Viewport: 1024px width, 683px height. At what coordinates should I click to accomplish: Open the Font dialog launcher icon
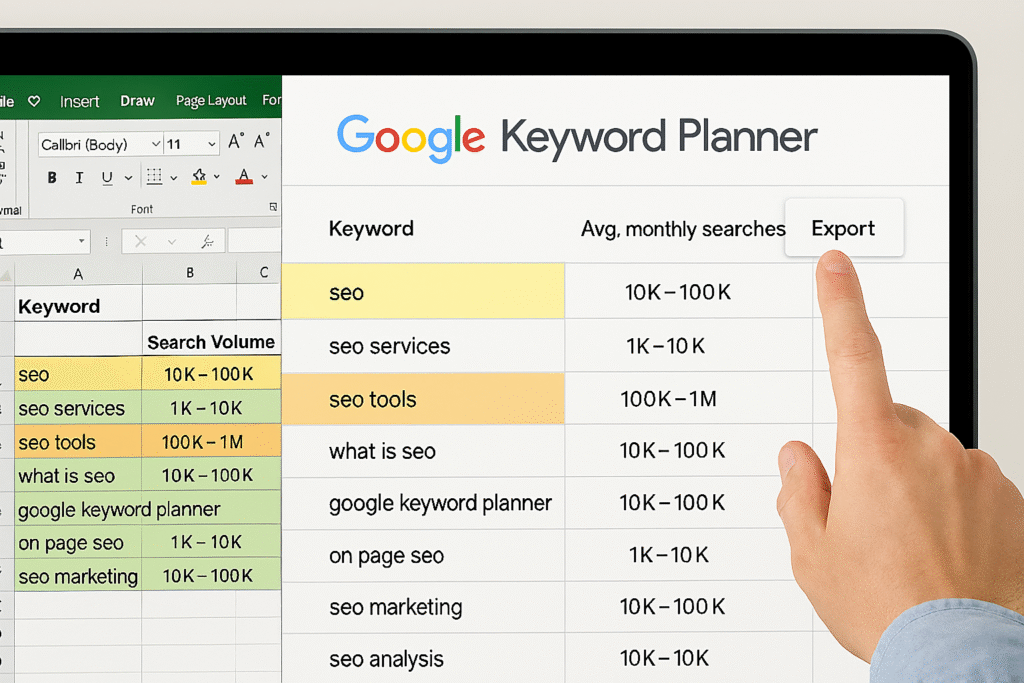point(273,207)
